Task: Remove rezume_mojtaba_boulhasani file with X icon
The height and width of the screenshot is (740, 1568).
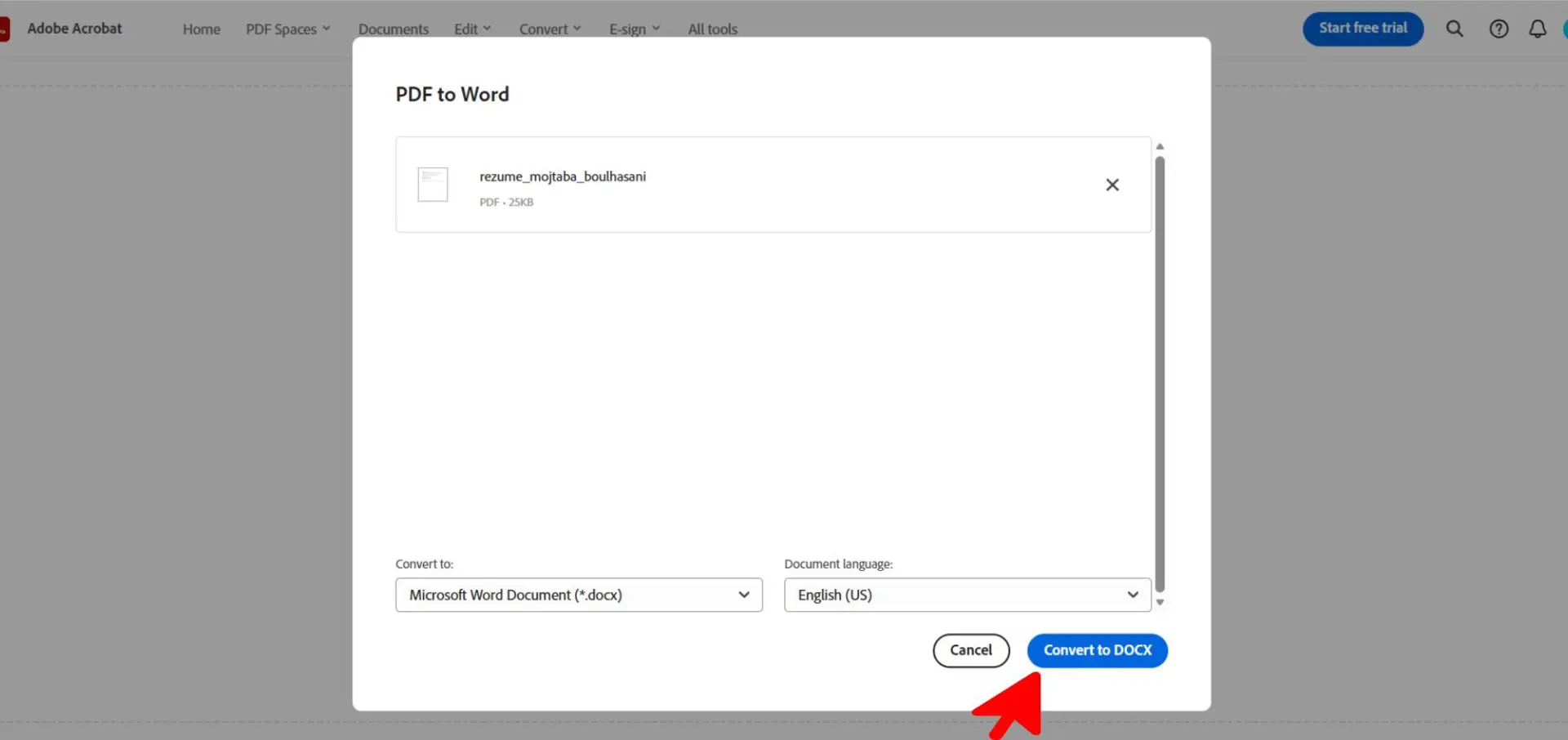Action: (x=1112, y=185)
